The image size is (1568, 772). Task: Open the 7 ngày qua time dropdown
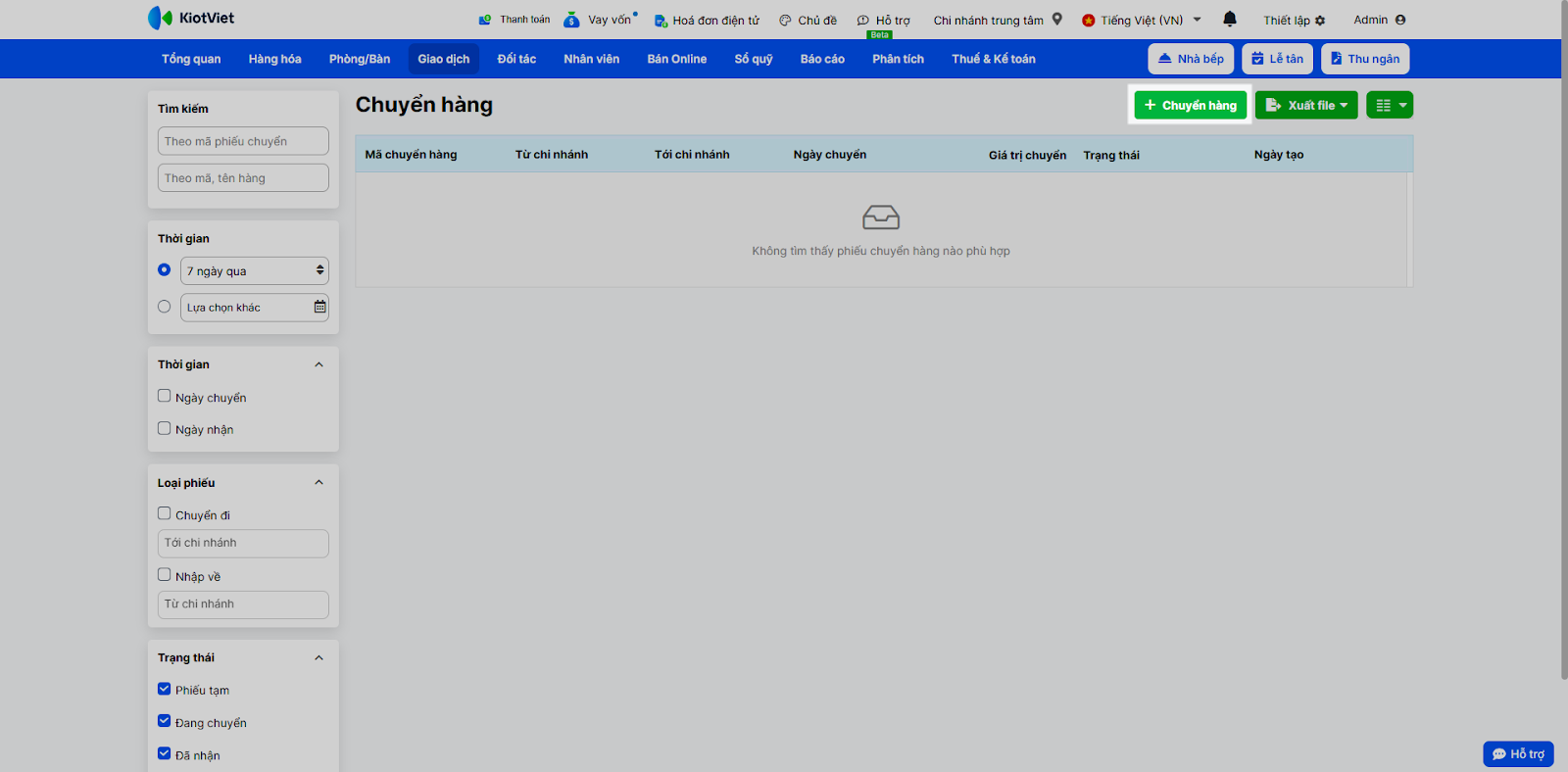coord(255,270)
